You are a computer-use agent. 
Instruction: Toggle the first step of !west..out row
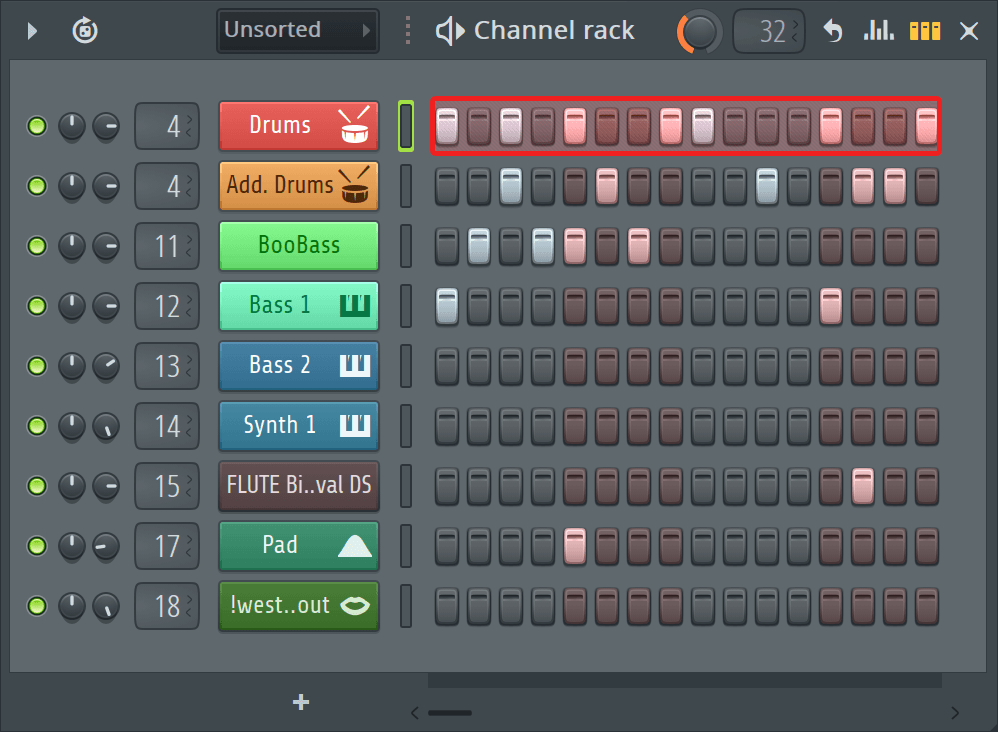tap(447, 605)
